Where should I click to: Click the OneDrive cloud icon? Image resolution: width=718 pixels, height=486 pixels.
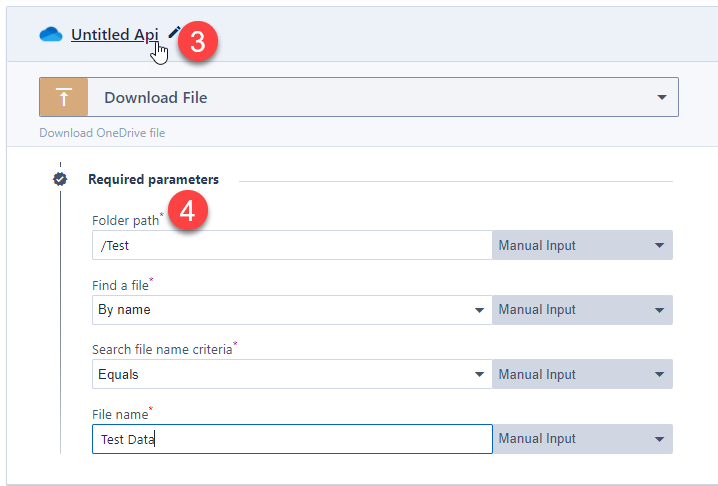[x=51, y=35]
